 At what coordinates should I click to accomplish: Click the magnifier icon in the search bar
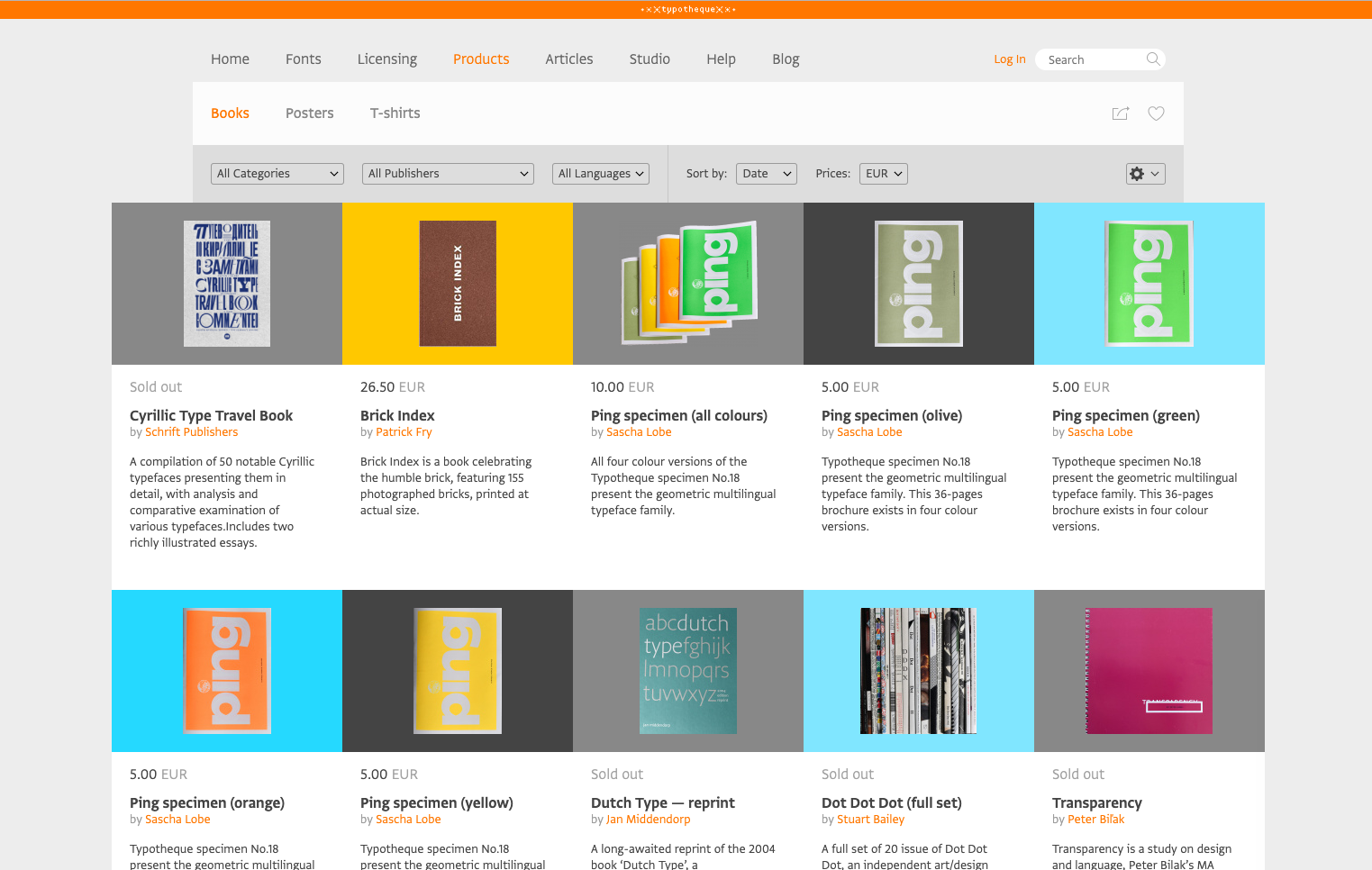click(x=1153, y=59)
